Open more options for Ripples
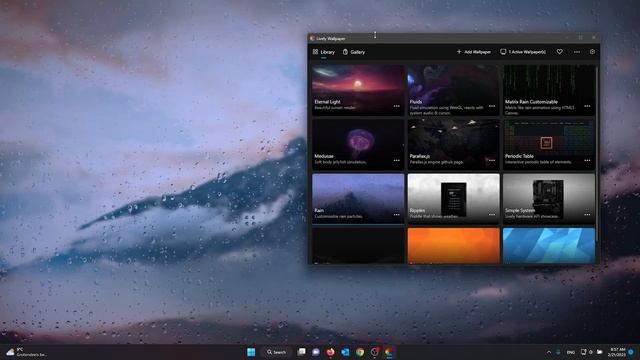Image resolution: width=640 pixels, height=360 pixels. (x=492, y=215)
